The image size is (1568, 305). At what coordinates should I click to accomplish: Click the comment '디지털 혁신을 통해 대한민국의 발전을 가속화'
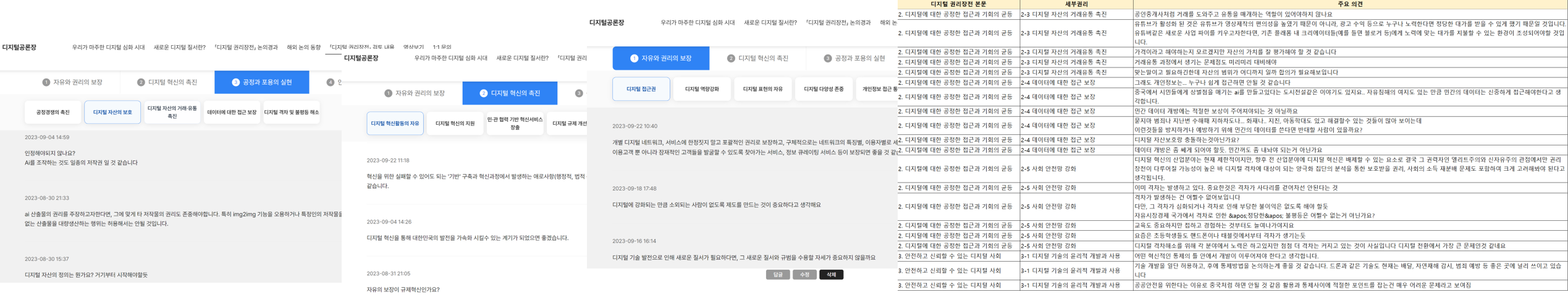(x=468, y=238)
